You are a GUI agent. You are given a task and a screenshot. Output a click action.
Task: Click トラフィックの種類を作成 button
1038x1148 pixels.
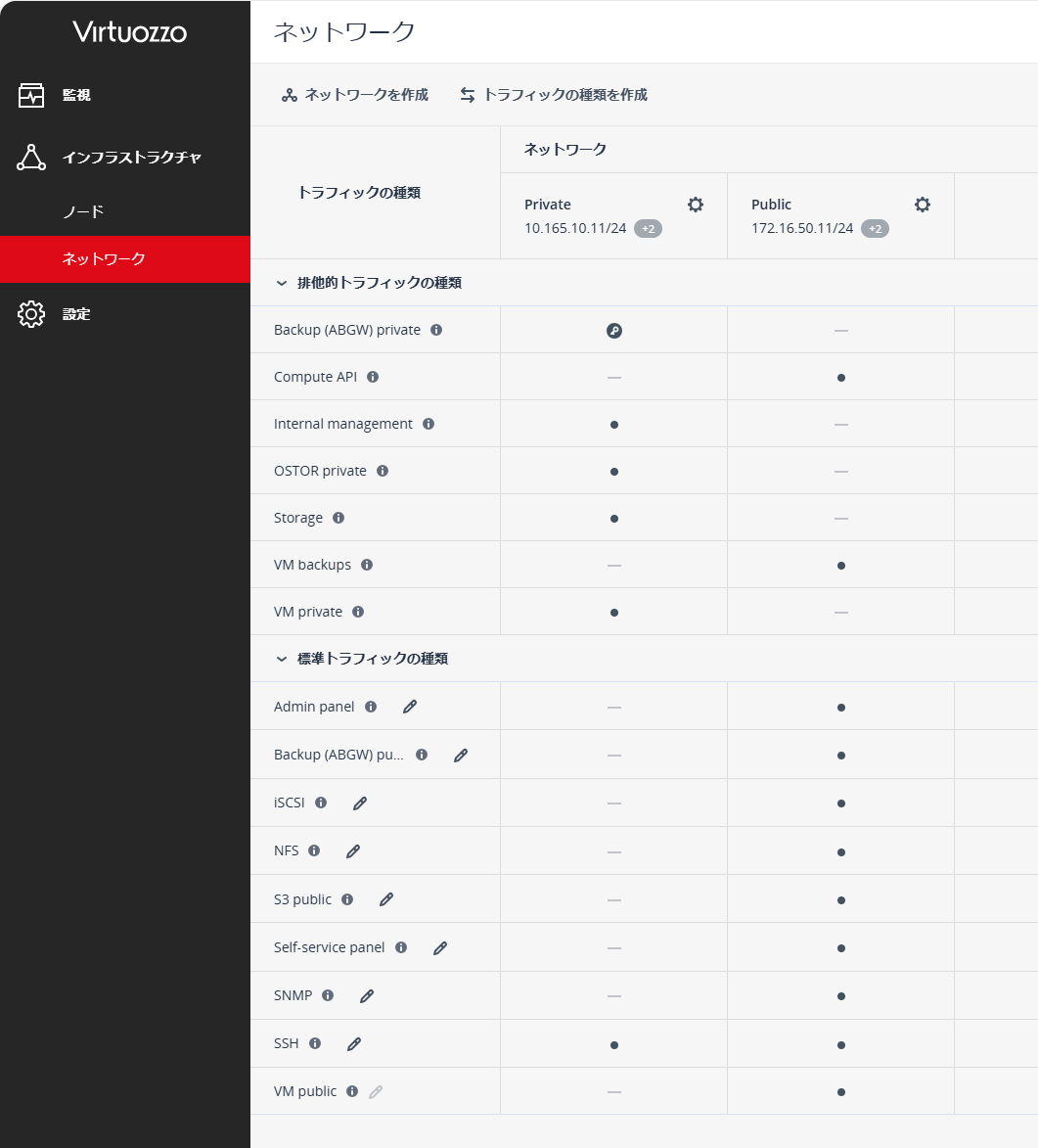(554, 95)
